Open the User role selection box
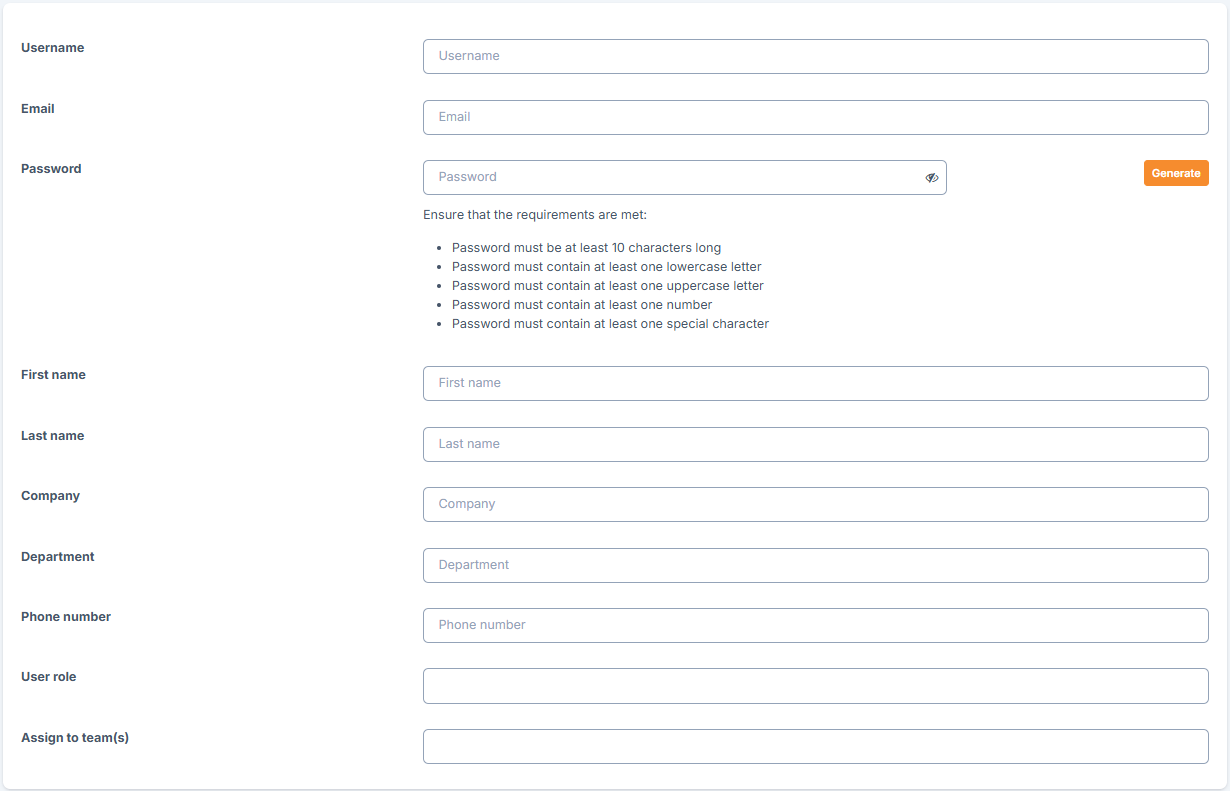 tap(816, 686)
